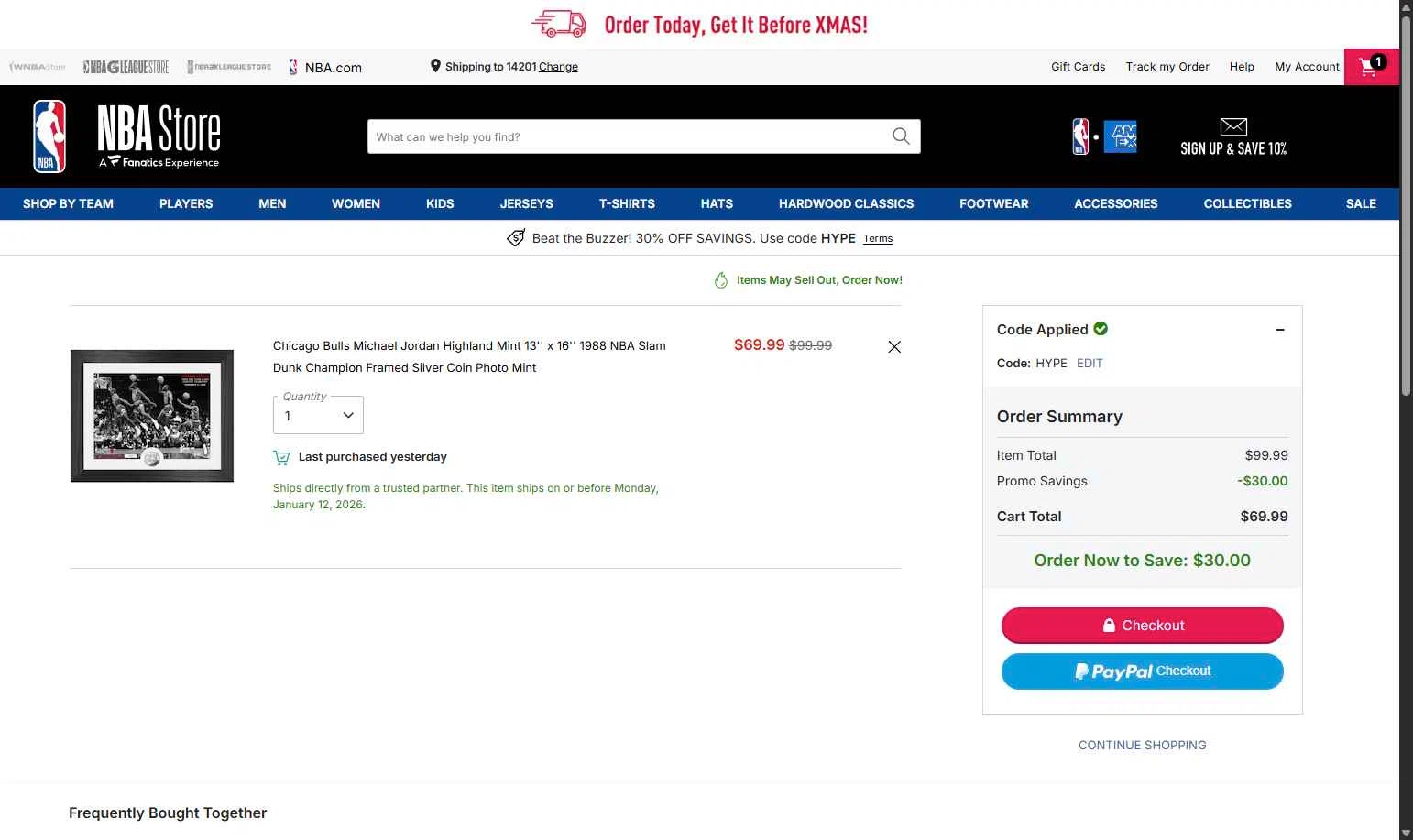Click the promo price tag icon
The height and width of the screenshot is (840, 1413).
516,238
